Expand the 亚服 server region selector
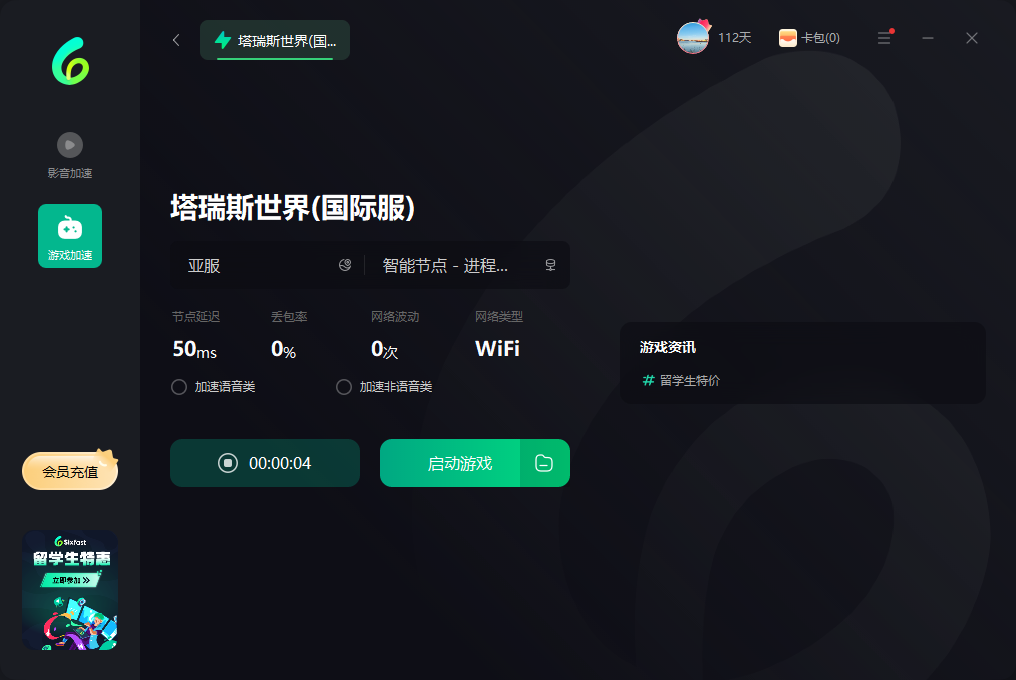The height and width of the screenshot is (680, 1016). [267, 266]
